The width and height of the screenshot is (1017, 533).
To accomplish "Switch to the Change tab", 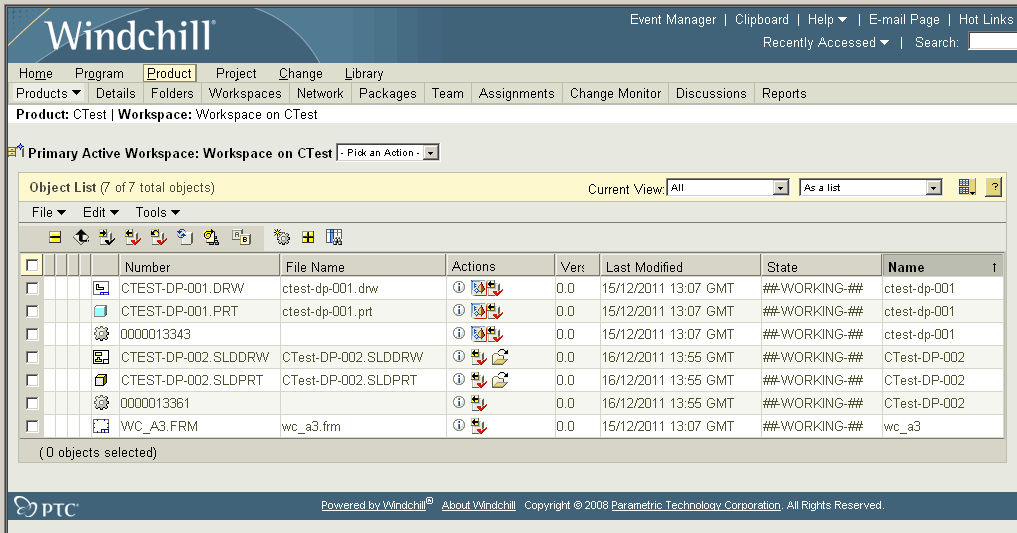I will 301,73.
